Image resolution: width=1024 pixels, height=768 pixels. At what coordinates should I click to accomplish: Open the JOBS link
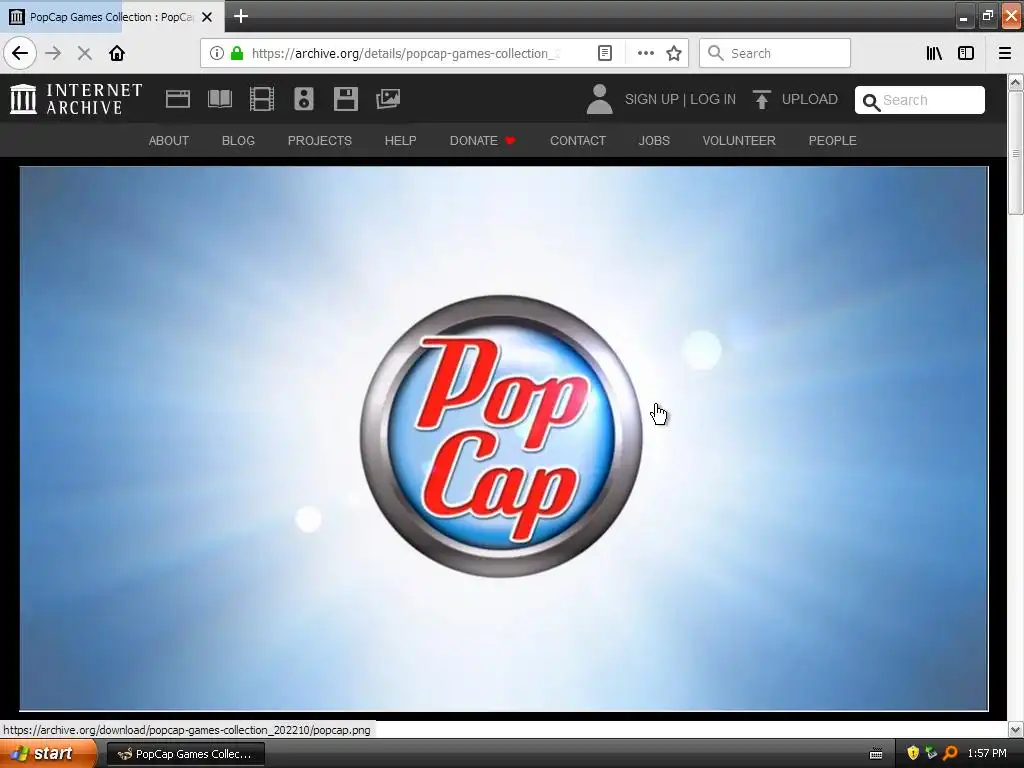(654, 140)
